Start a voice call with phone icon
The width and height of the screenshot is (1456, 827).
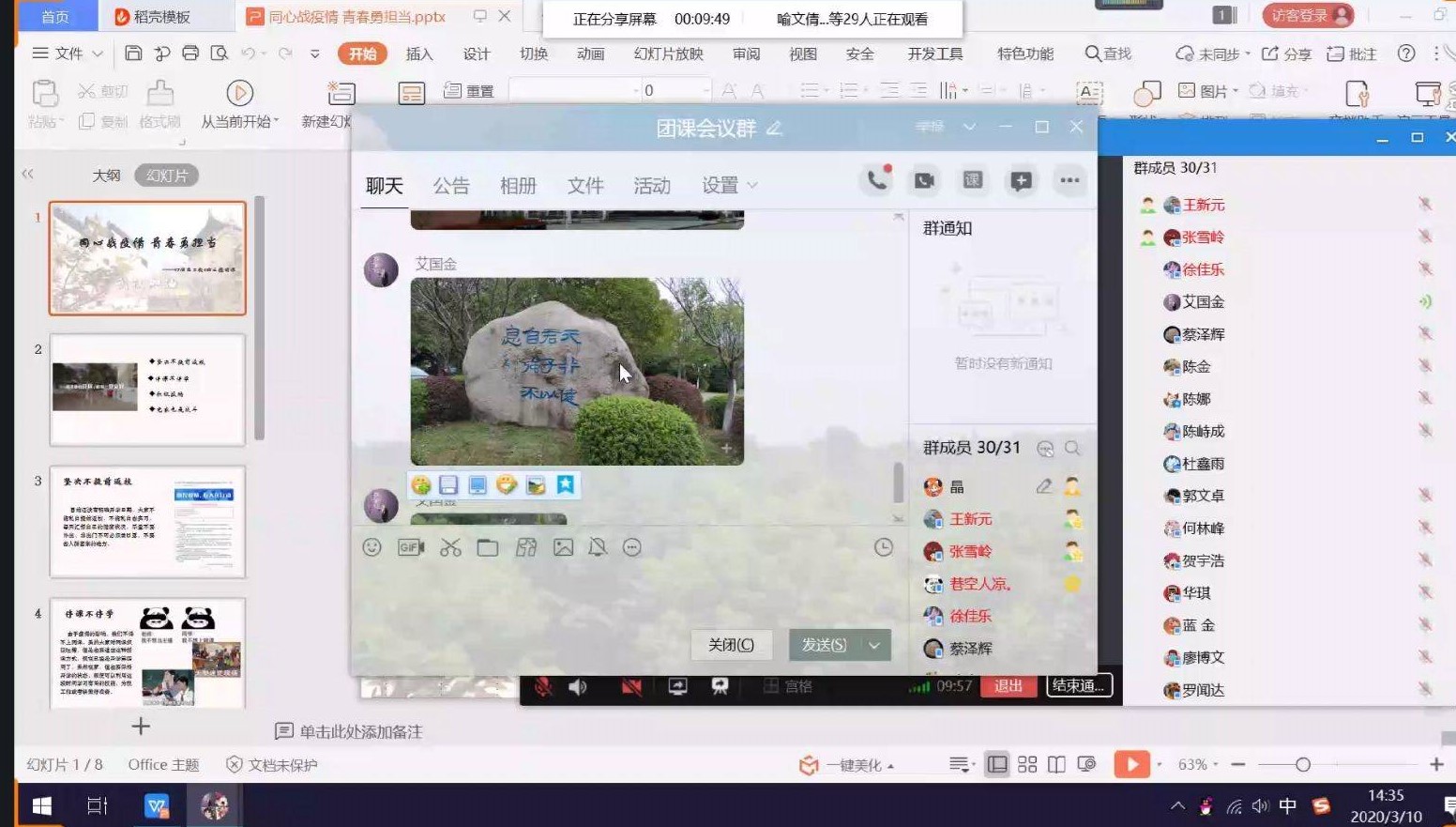[x=876, y=180]
